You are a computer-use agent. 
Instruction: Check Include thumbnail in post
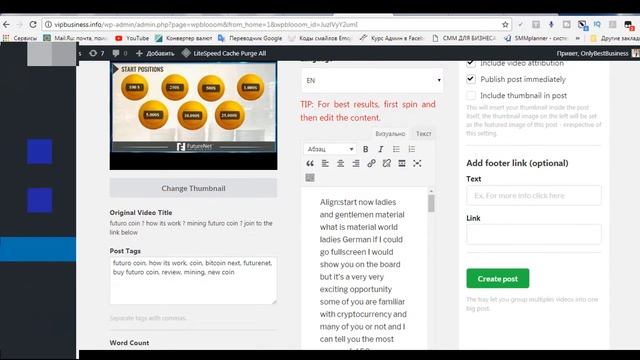[x=471, y=96]
